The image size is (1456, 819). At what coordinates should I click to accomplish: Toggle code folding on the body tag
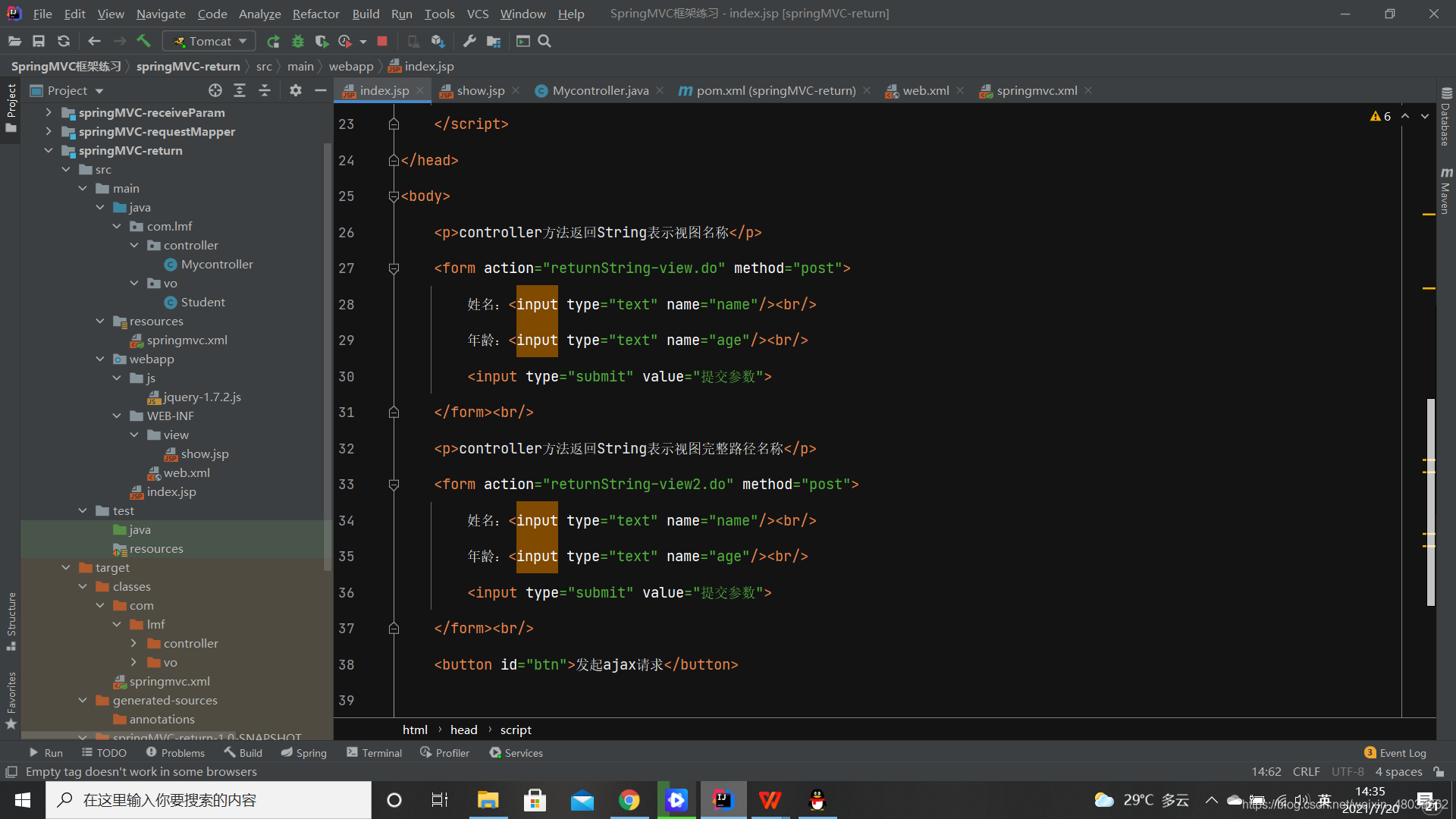(x=394, y=196)
